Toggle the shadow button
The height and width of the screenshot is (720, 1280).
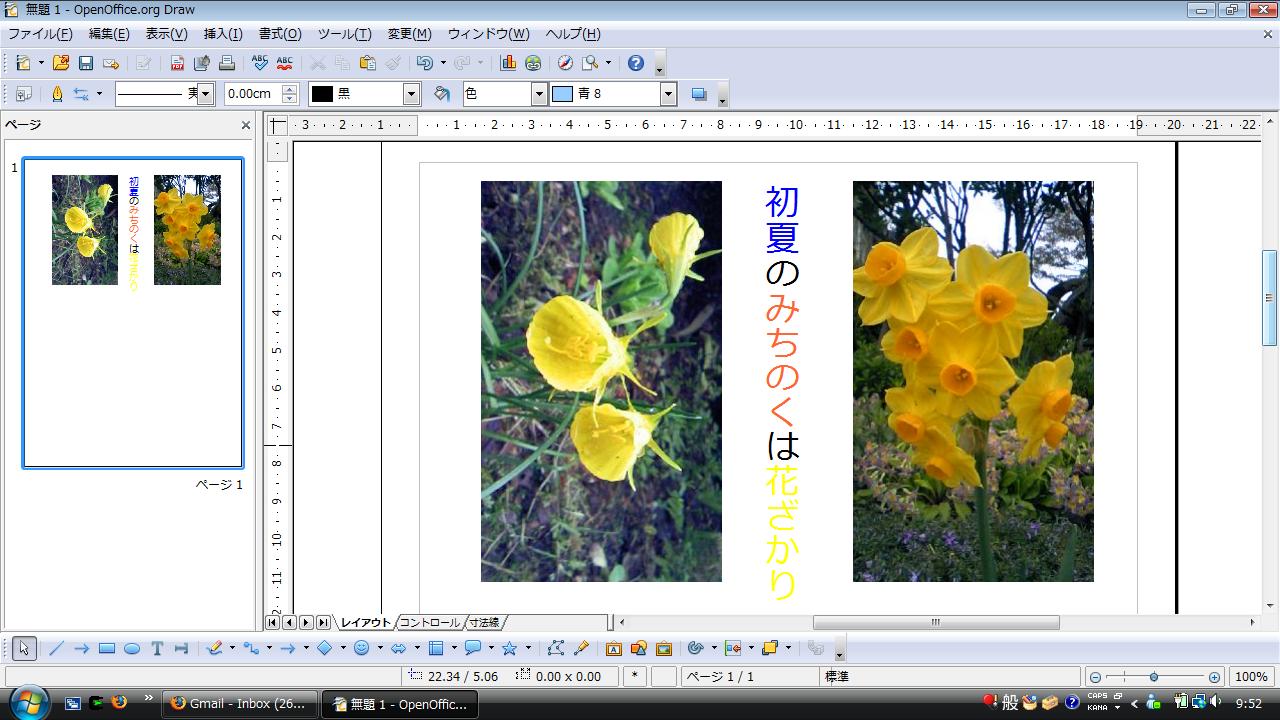[699, 94]
